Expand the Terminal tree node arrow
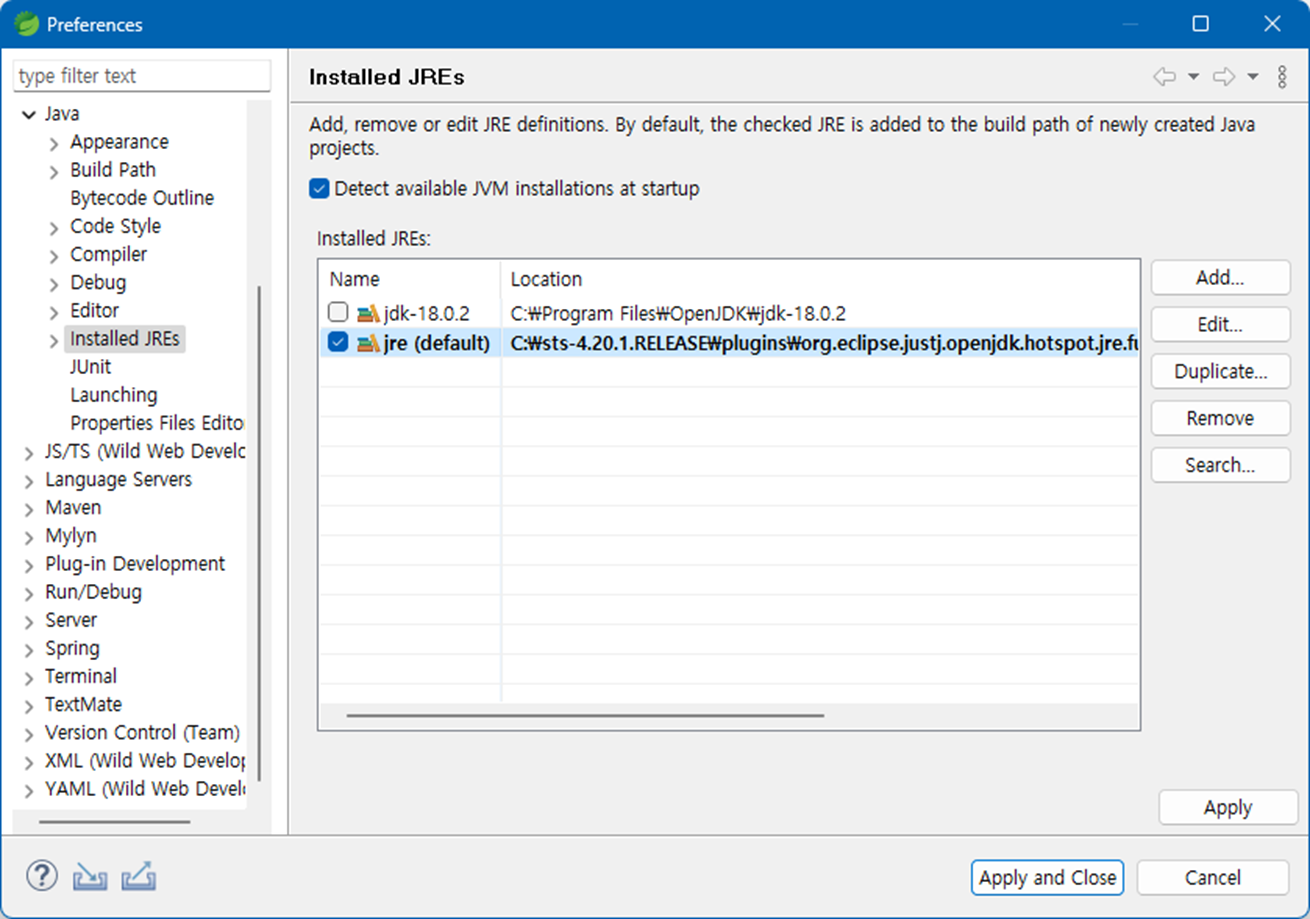The width and height of the screenshot is (1310, 919). (29, 677)
